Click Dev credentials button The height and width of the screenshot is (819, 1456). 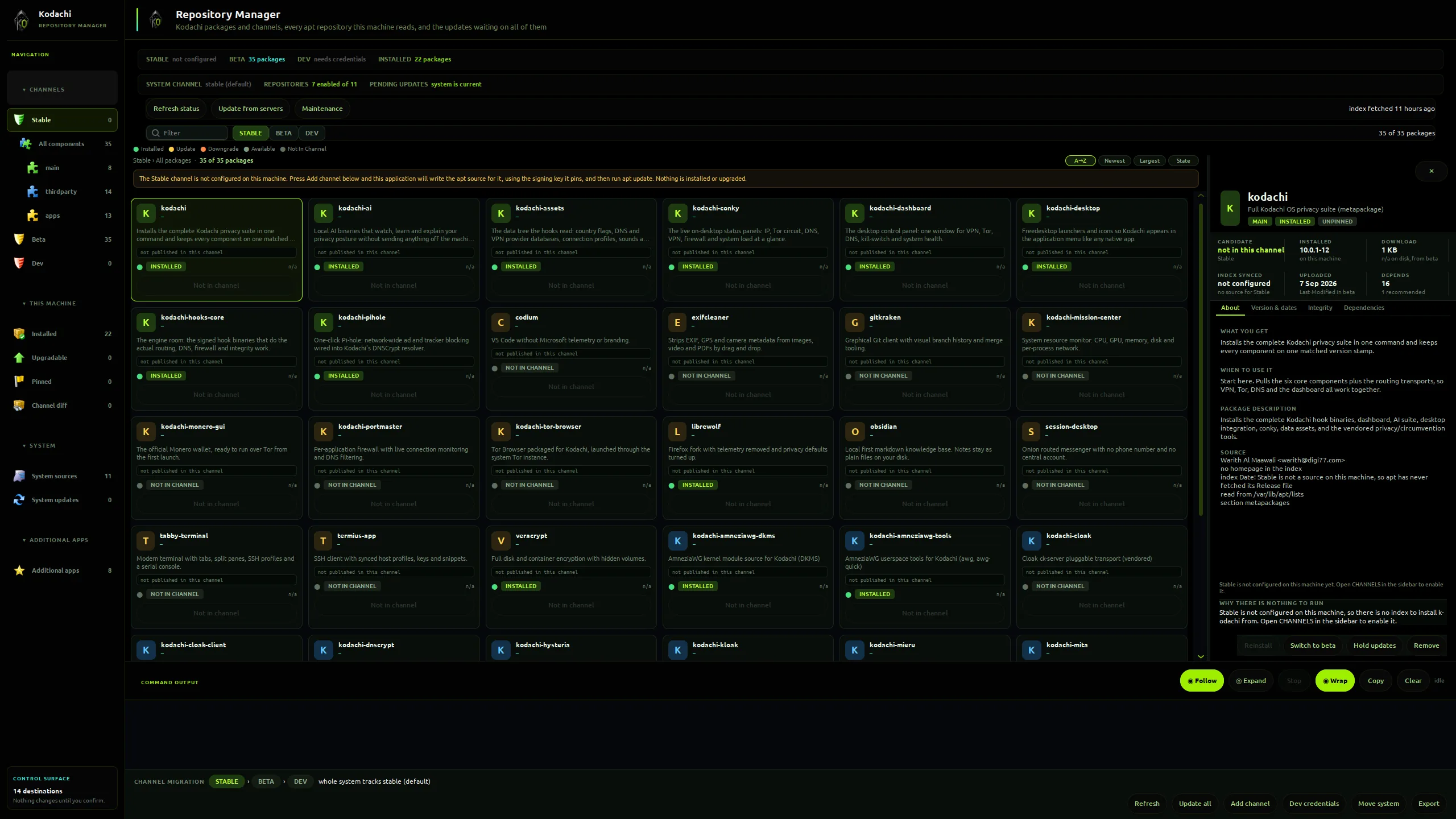(1313, 804)
